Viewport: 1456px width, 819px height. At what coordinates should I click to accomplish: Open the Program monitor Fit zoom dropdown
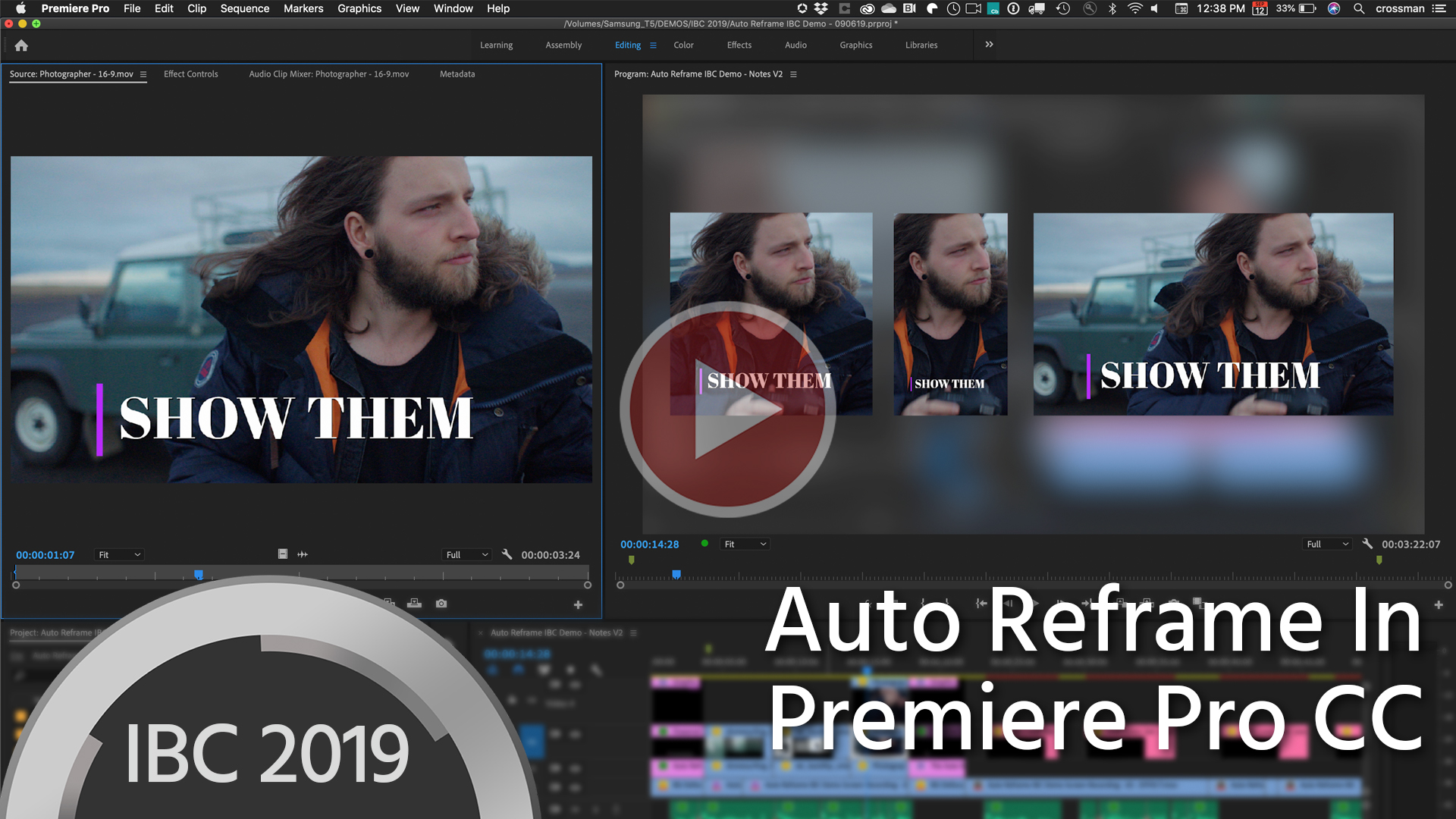coord(745,544)
